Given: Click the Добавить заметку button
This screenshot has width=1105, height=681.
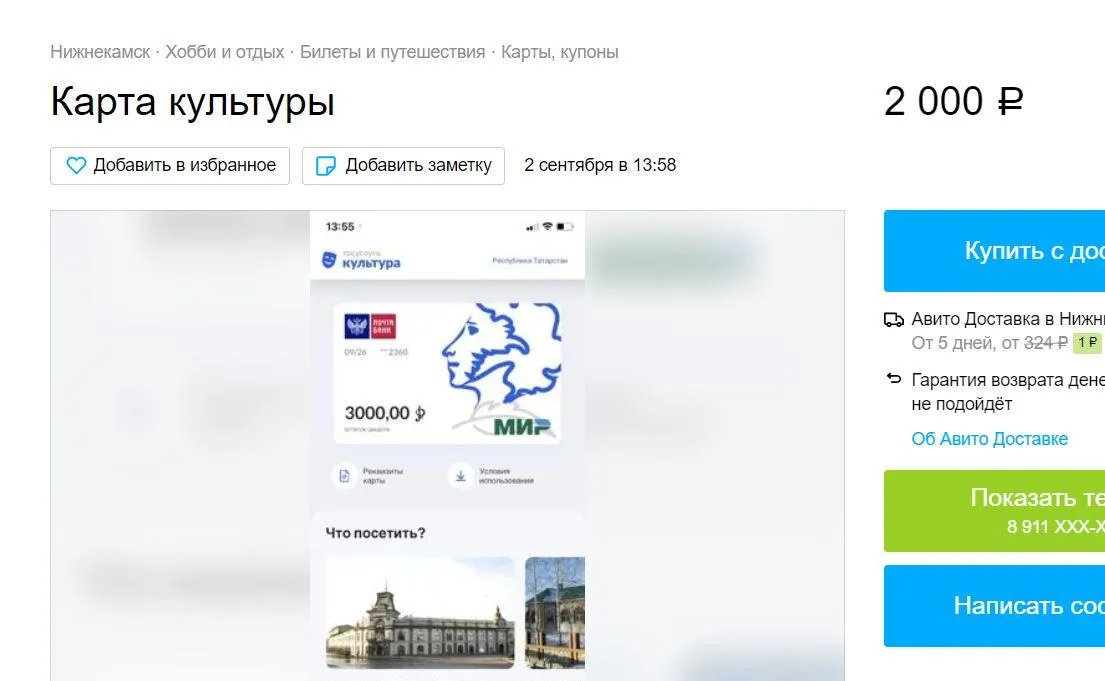Looking at the screenshot, I should (x=403, y=166).
